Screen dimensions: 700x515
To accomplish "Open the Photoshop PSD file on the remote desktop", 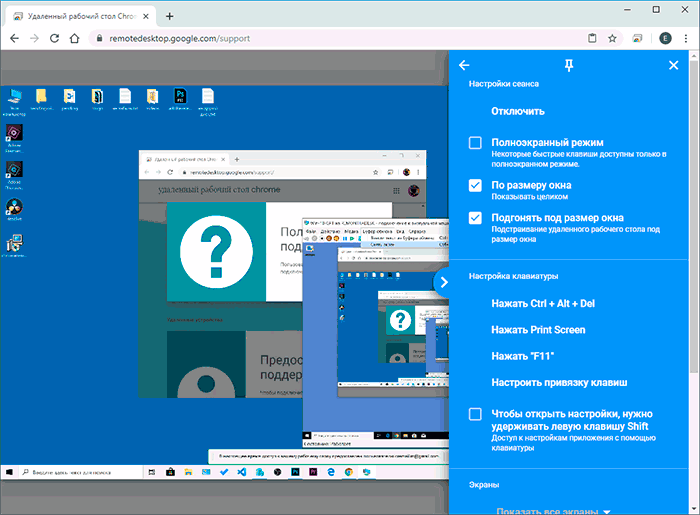I will tap(180, 99).
